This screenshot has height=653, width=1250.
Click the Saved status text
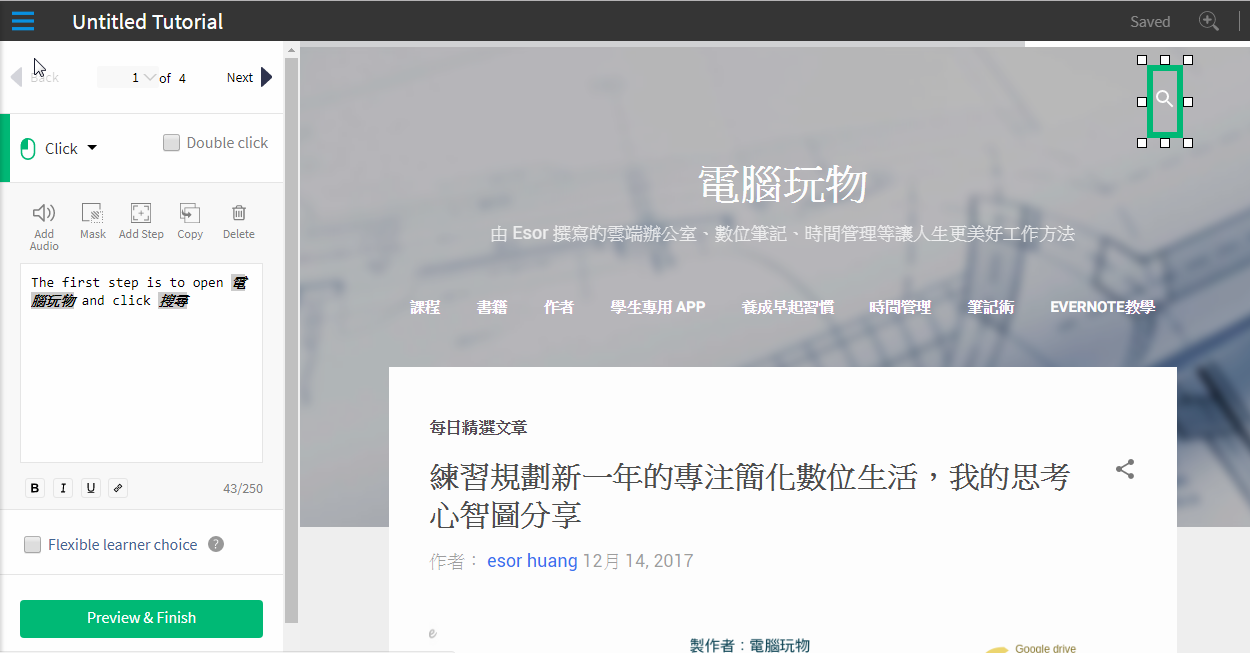coord(1150,21)
